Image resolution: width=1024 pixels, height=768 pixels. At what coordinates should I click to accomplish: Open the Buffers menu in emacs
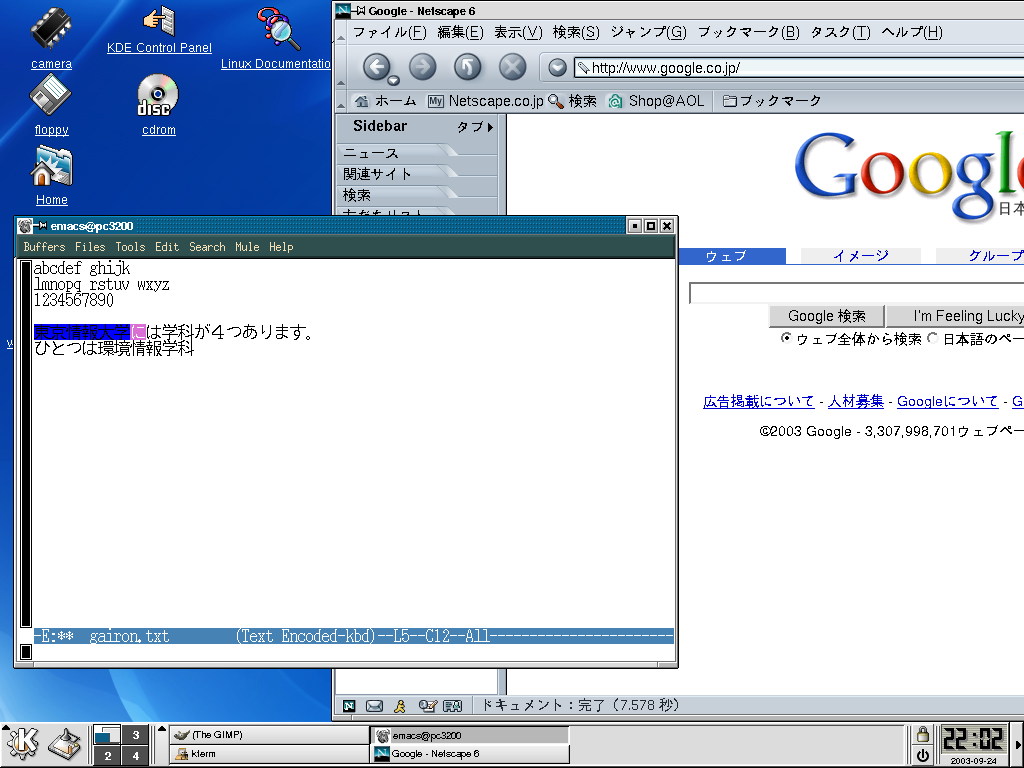[44, 247]
